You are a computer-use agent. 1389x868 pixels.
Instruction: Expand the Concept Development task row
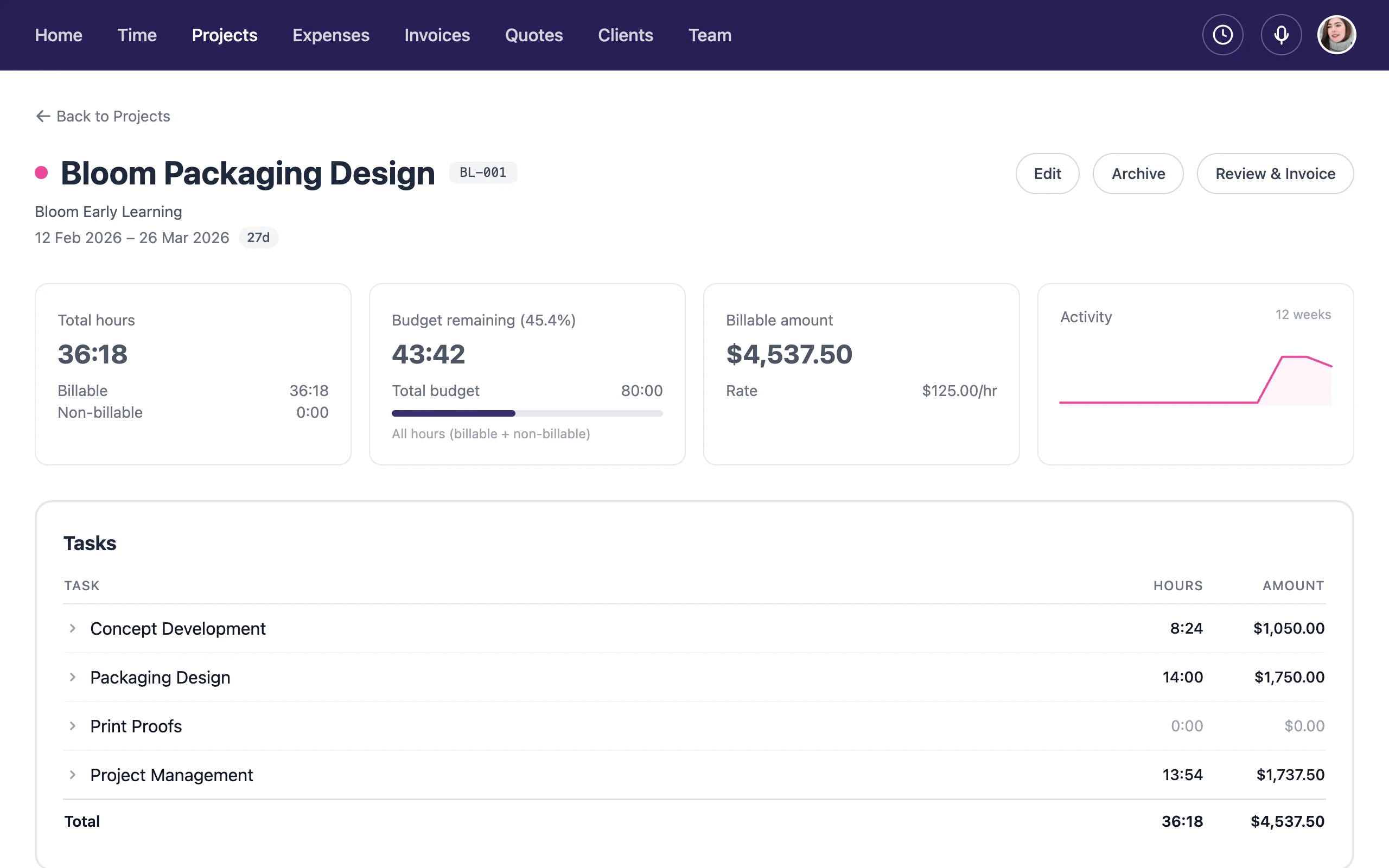coord(72,628)
